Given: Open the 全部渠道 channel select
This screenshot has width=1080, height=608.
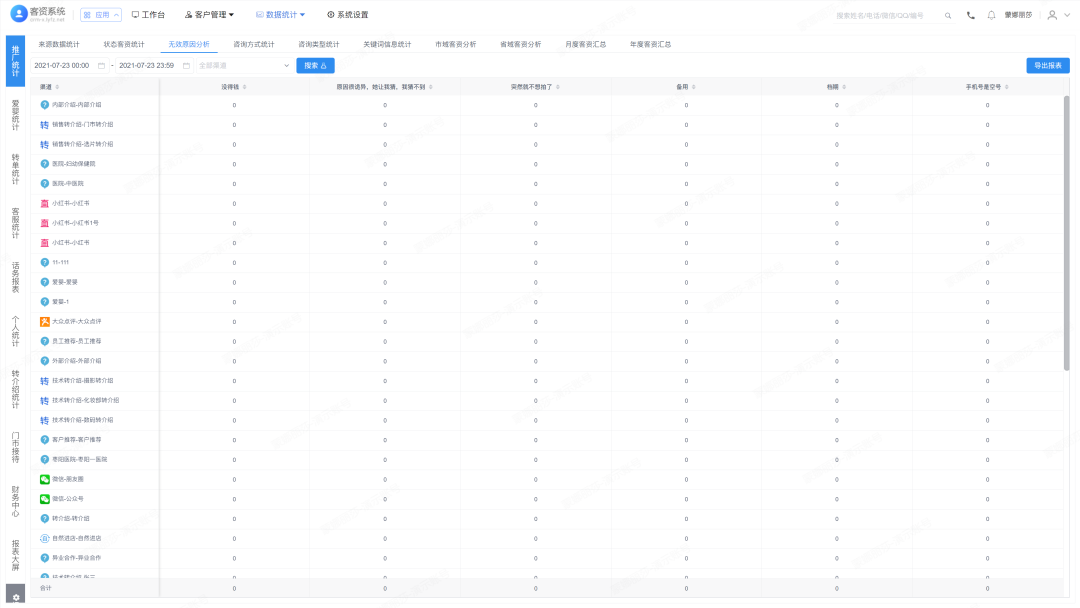Looking at the screenshot, I should click(243, 65).
